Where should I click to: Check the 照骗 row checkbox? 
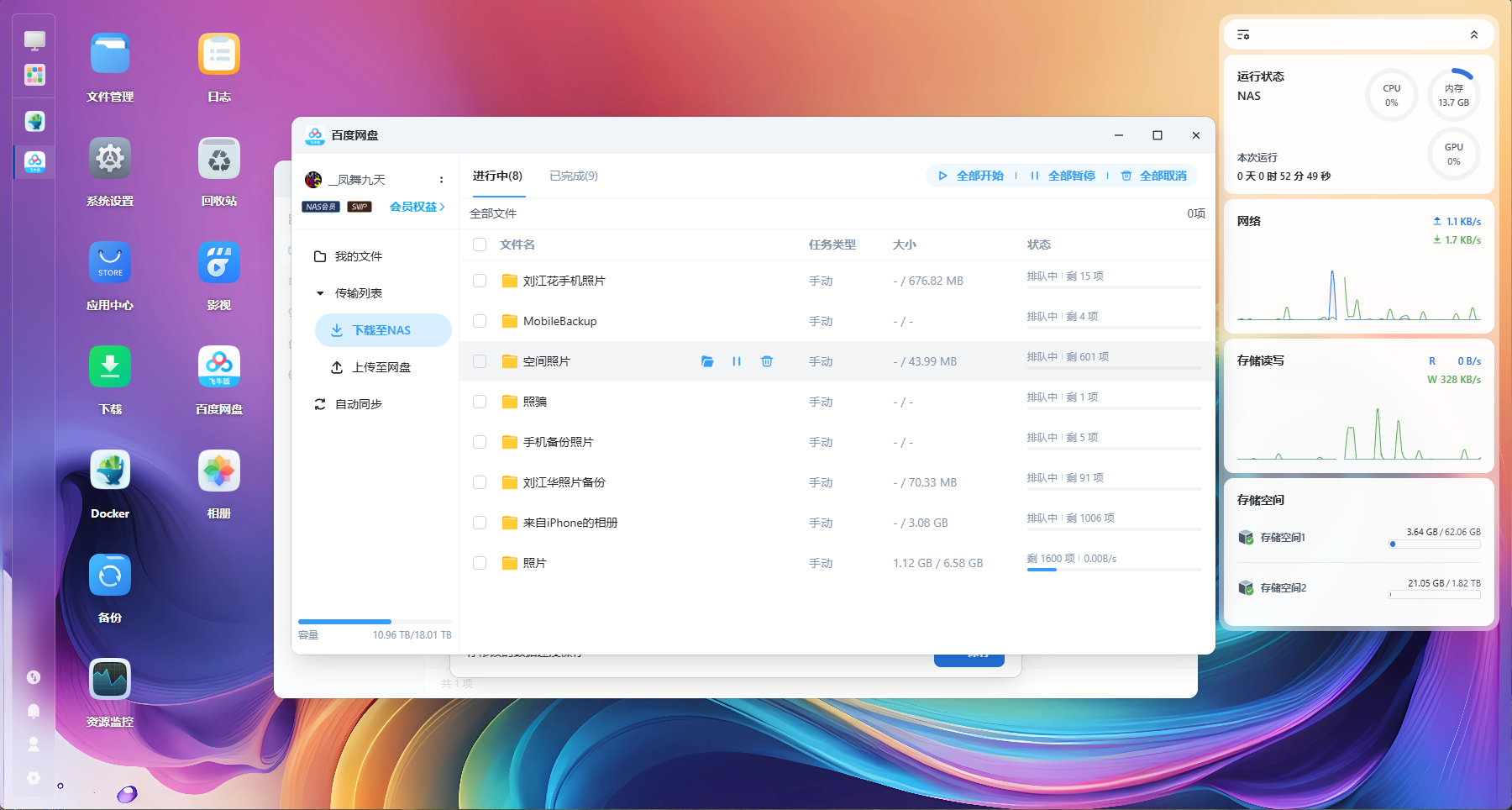(x=480, y=402)
